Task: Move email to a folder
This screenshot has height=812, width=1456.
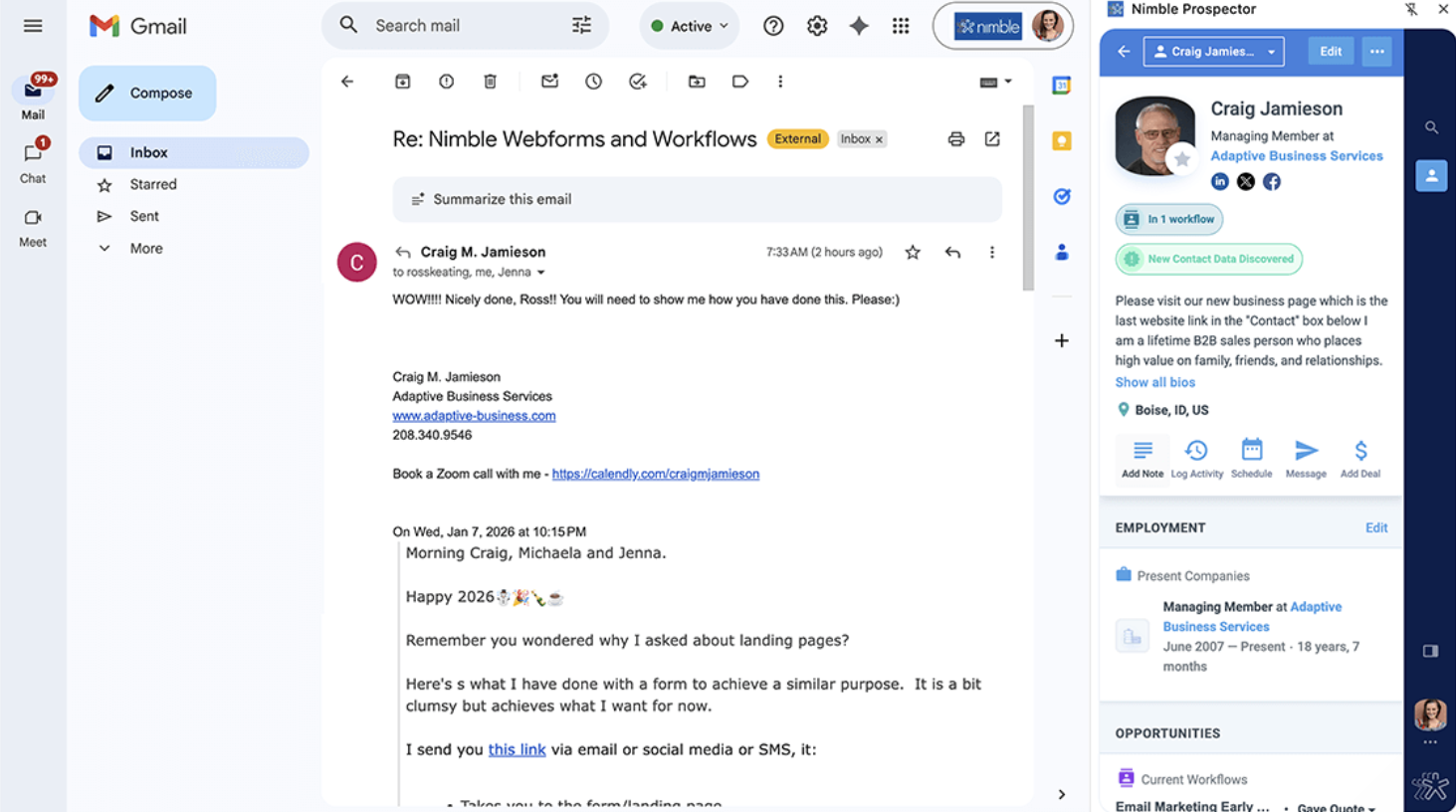Action: (698, 82)
